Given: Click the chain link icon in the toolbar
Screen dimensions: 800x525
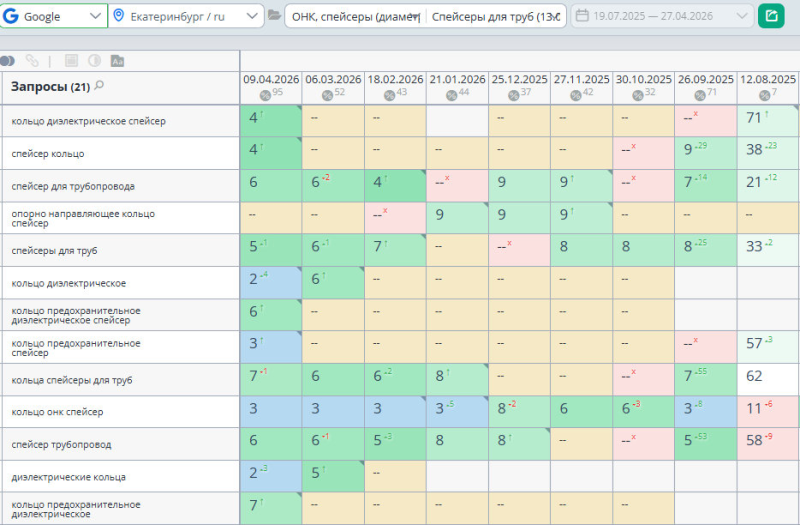Looking at the screenshot, I should coord(32,61).
